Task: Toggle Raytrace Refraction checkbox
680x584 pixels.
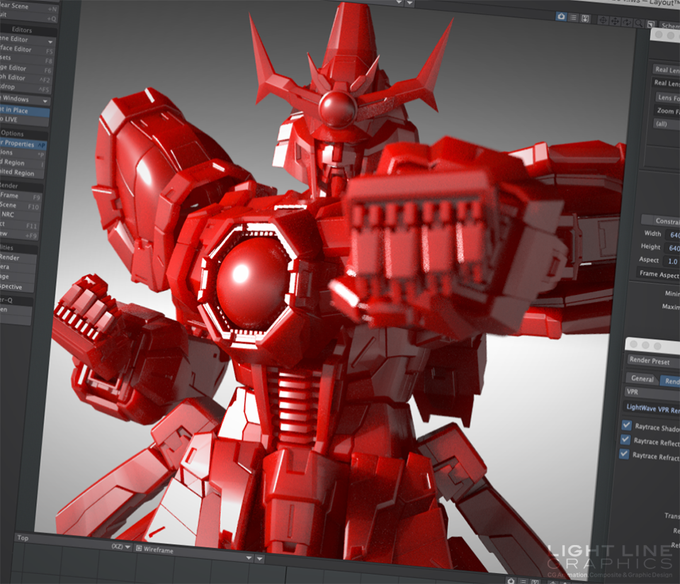Action: click(x=624, y=453)
